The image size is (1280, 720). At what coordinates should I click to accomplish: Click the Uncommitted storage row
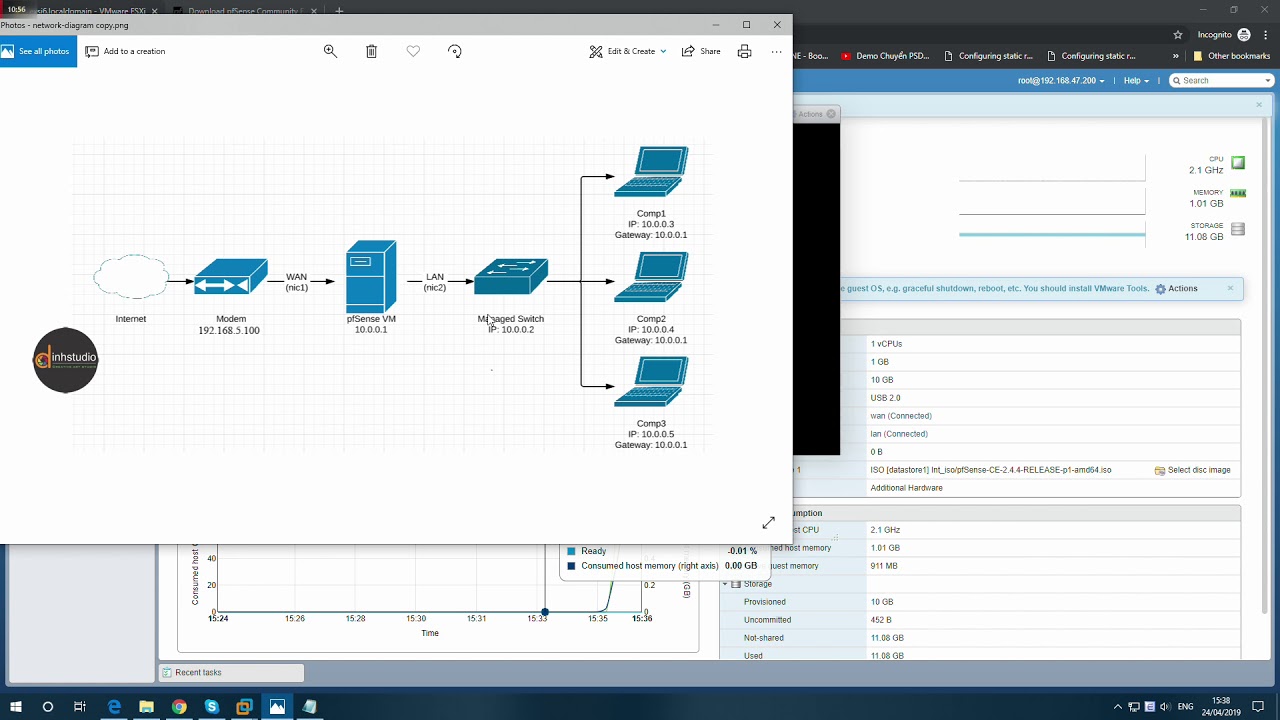point(980,620)
